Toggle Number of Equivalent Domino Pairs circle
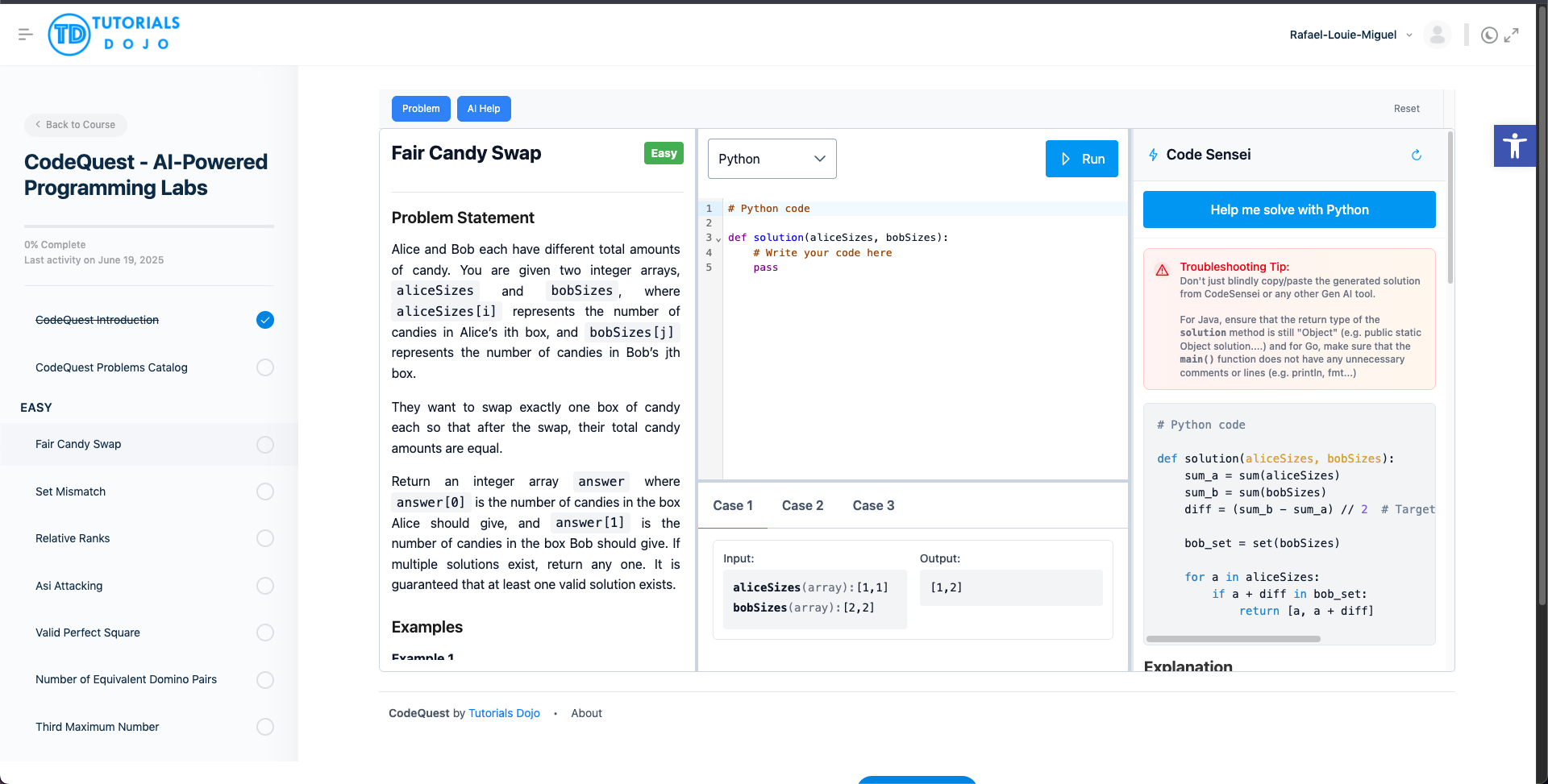 click(x=265, y=680)
